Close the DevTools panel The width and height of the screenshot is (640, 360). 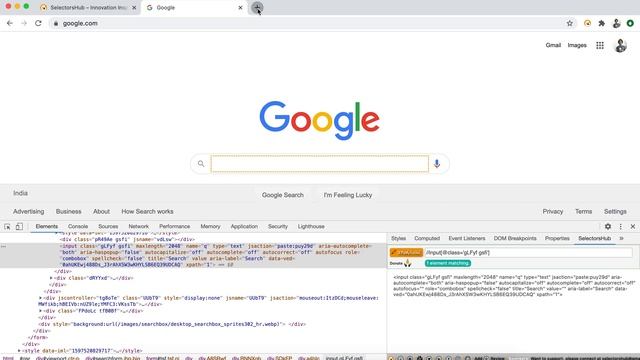click(x=633, y=226)
